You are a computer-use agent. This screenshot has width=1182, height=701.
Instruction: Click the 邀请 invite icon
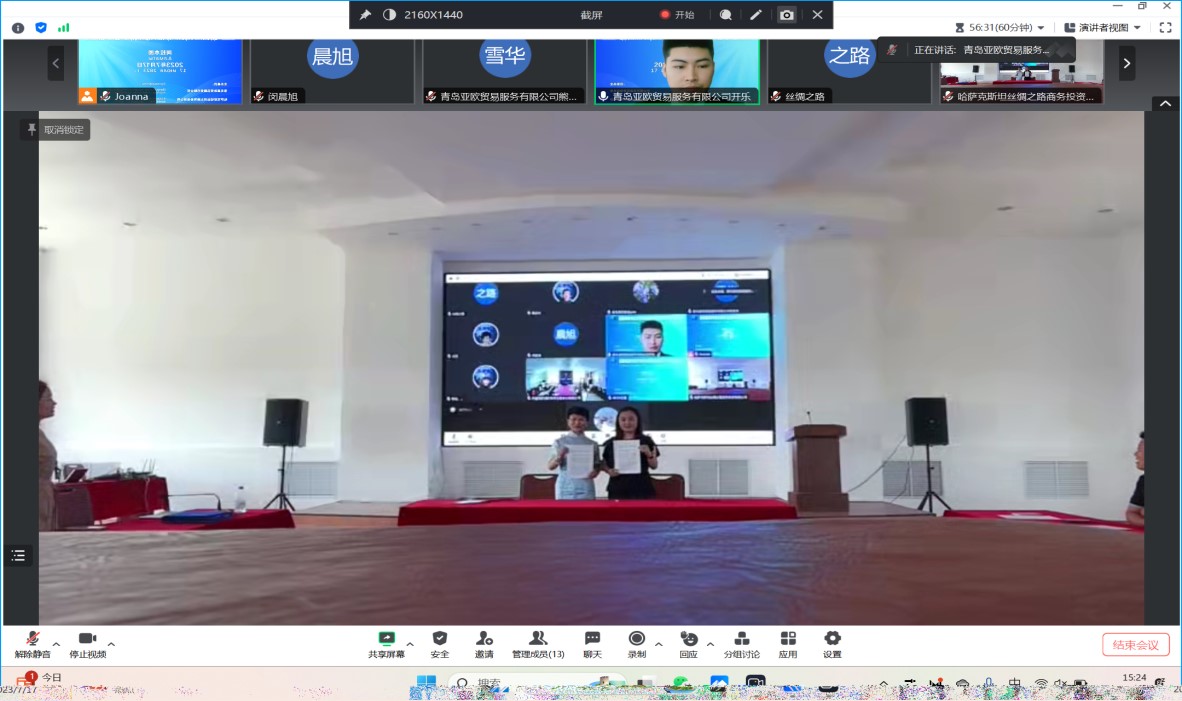(x=484, y=640)
